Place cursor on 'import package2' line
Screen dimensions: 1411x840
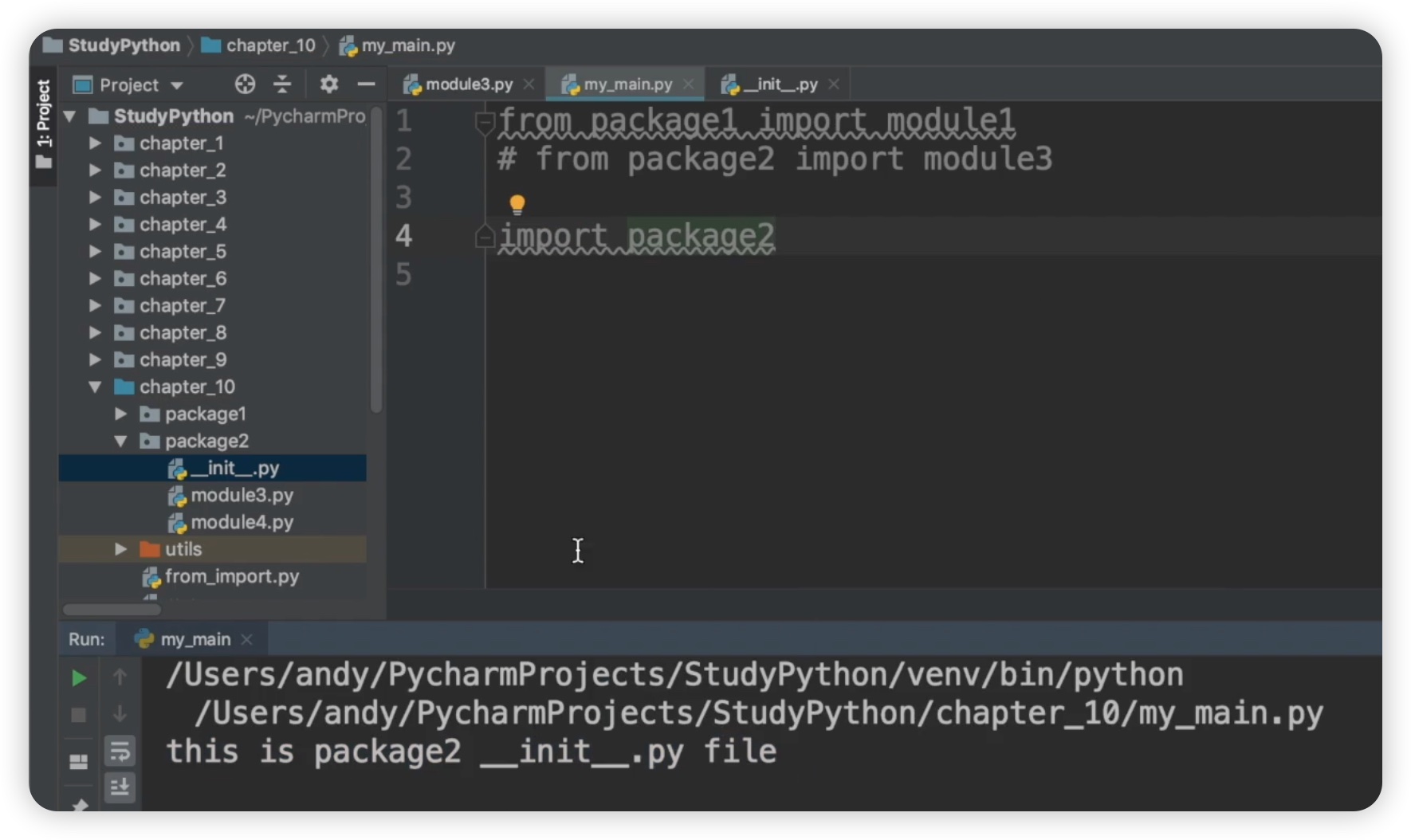click(x=637, y=237)
